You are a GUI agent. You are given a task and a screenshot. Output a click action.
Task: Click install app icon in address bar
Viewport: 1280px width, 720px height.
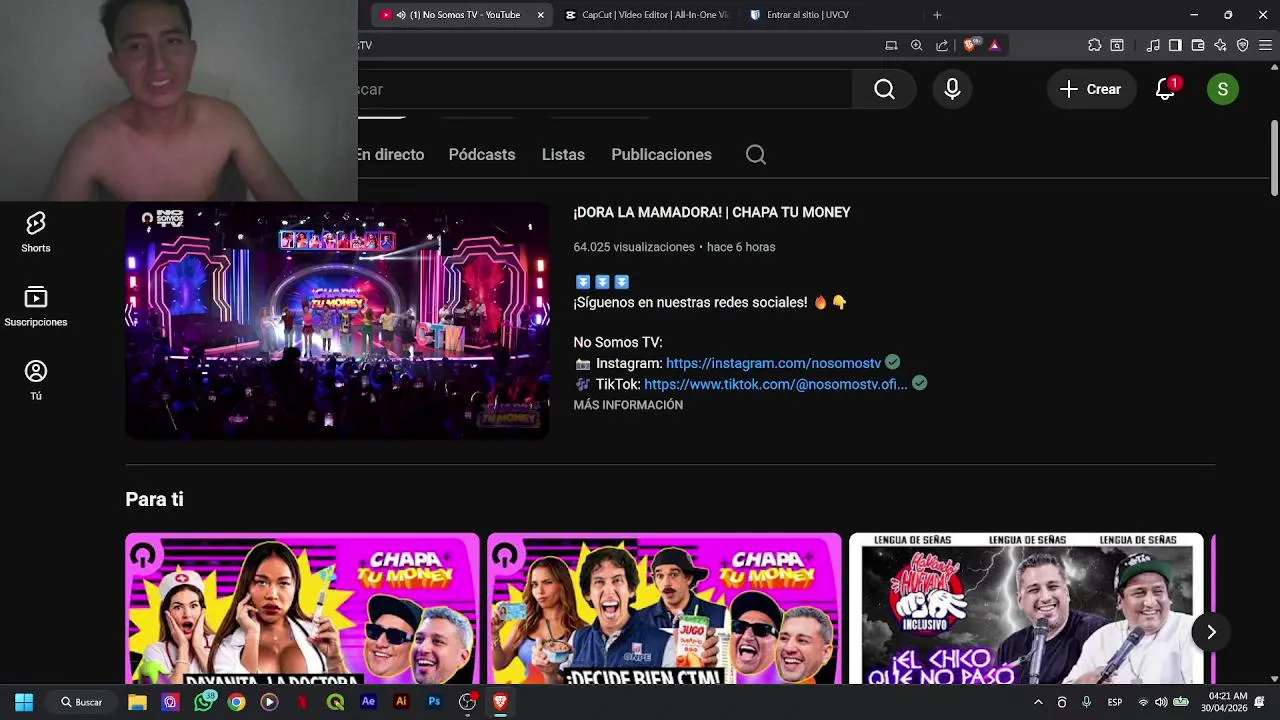pyautogui.click(x=891, y=45)
